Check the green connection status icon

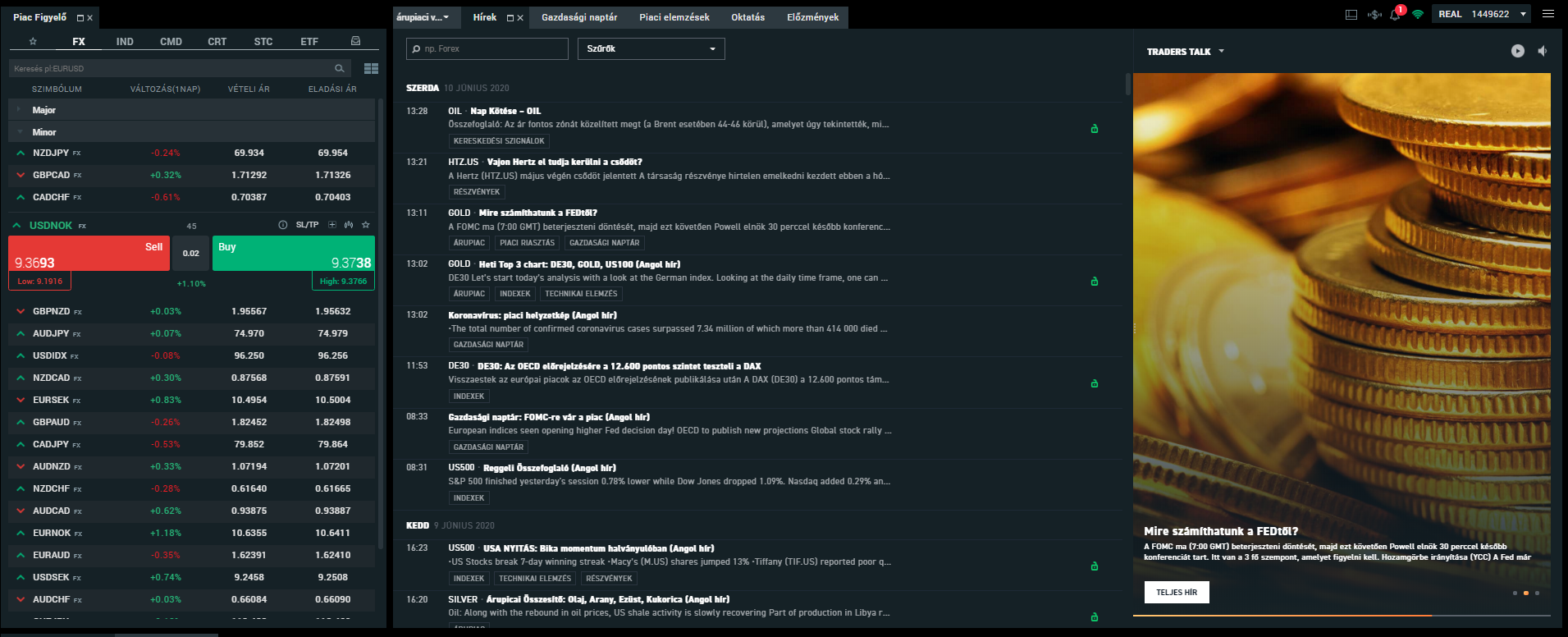click(1418, 14)
